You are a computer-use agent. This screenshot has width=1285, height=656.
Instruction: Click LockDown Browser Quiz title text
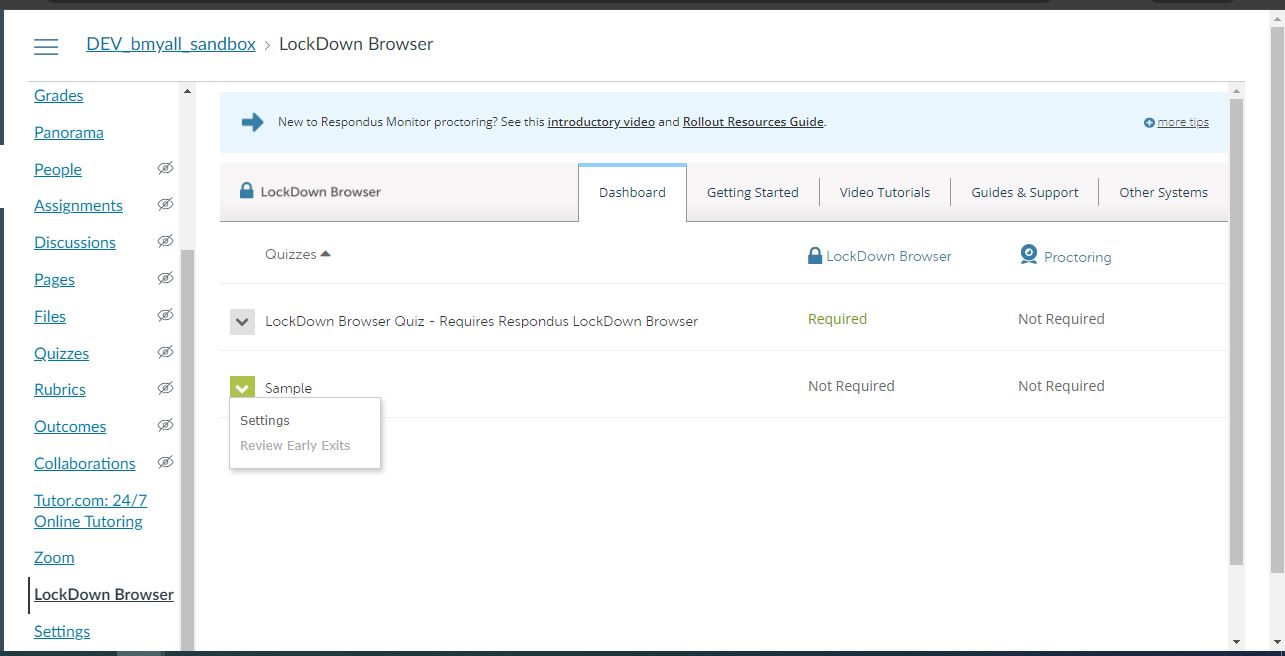tap(481, 321)
